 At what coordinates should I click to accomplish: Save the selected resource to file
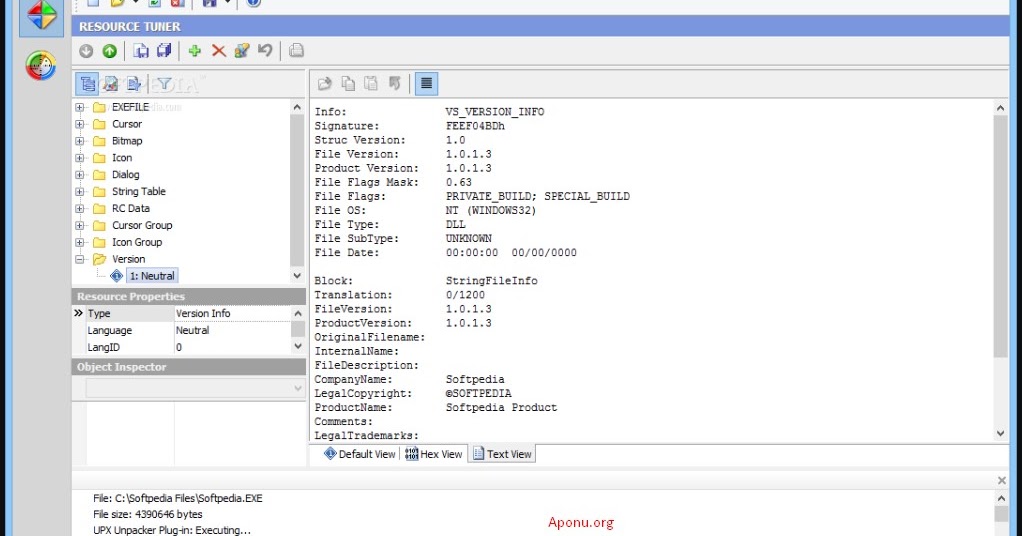(x=141, y=51)
